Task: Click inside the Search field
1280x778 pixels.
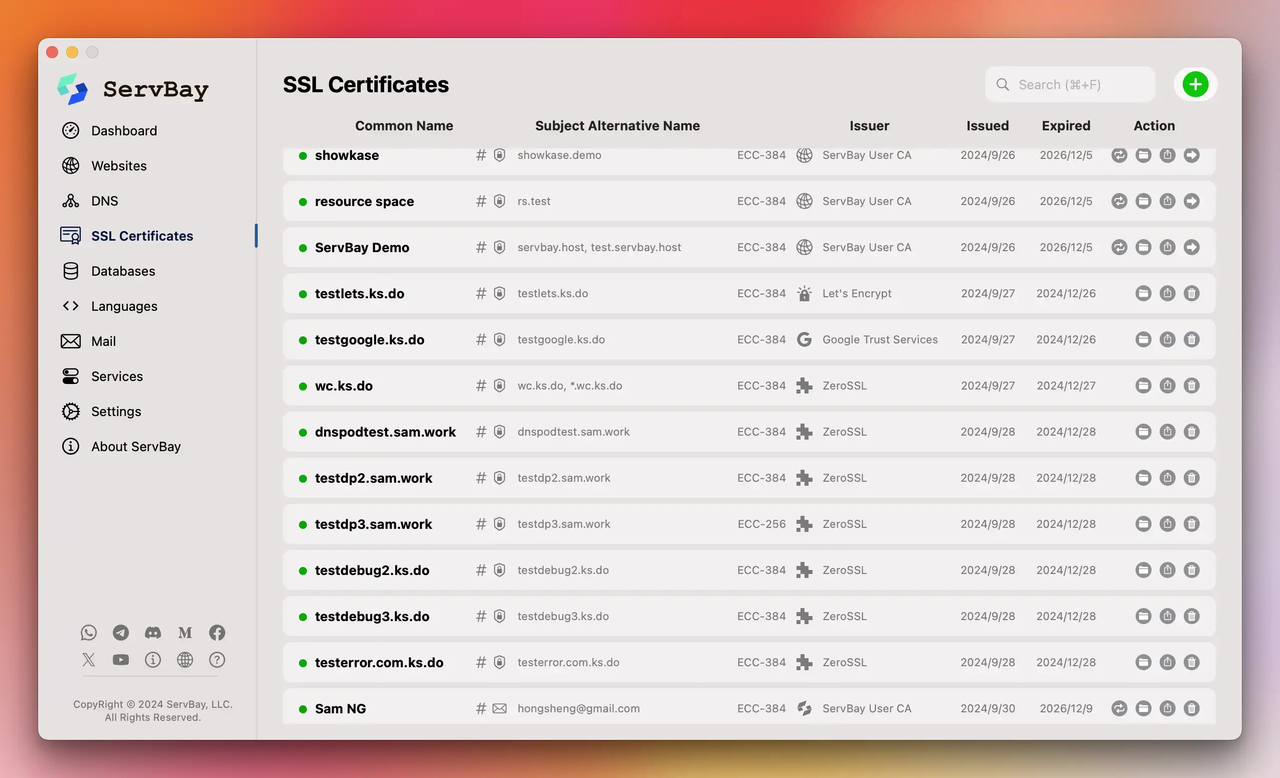Action: [1069, 84]
